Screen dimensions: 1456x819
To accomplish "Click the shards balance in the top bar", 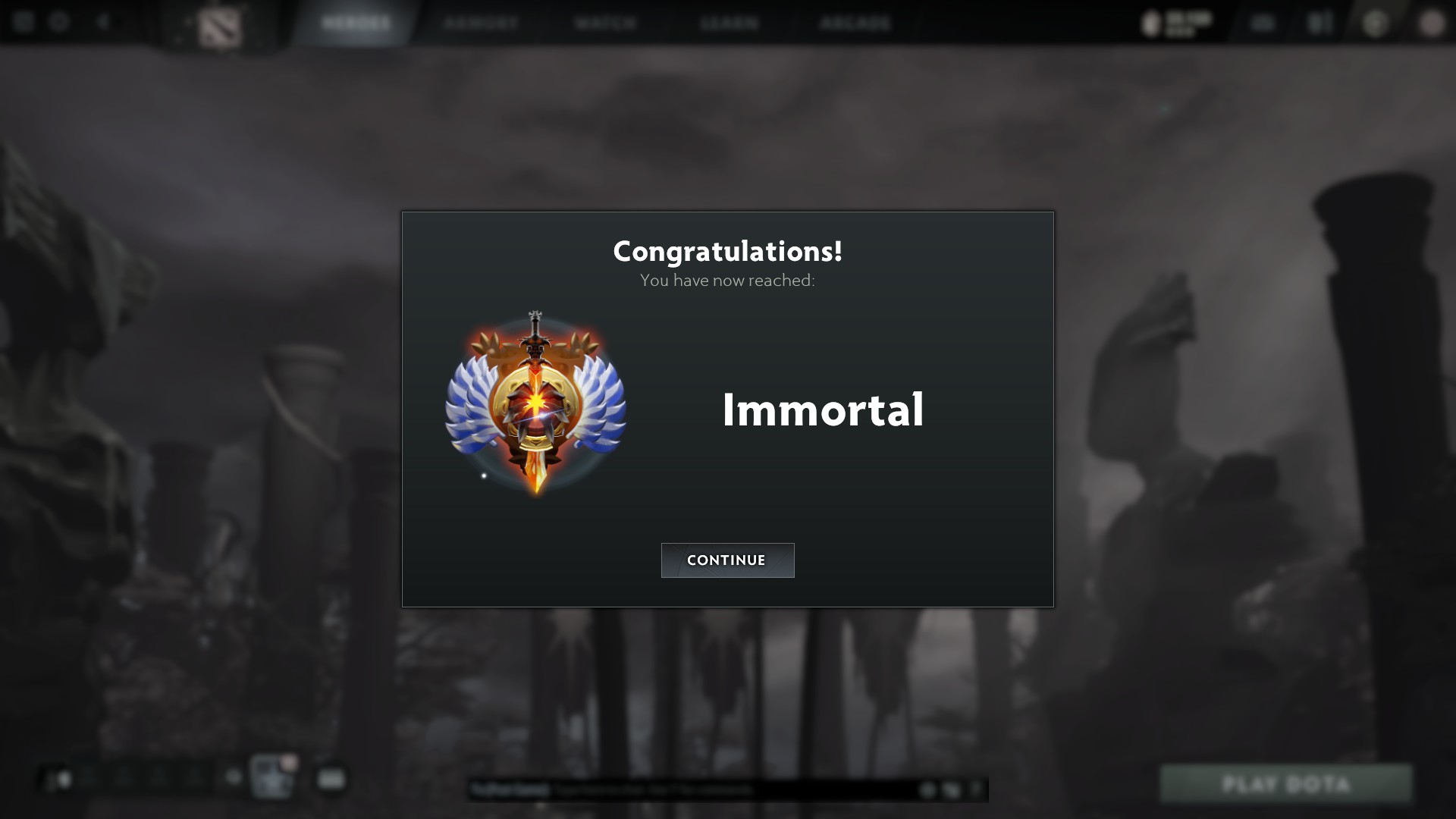I will pos(1177,24).
